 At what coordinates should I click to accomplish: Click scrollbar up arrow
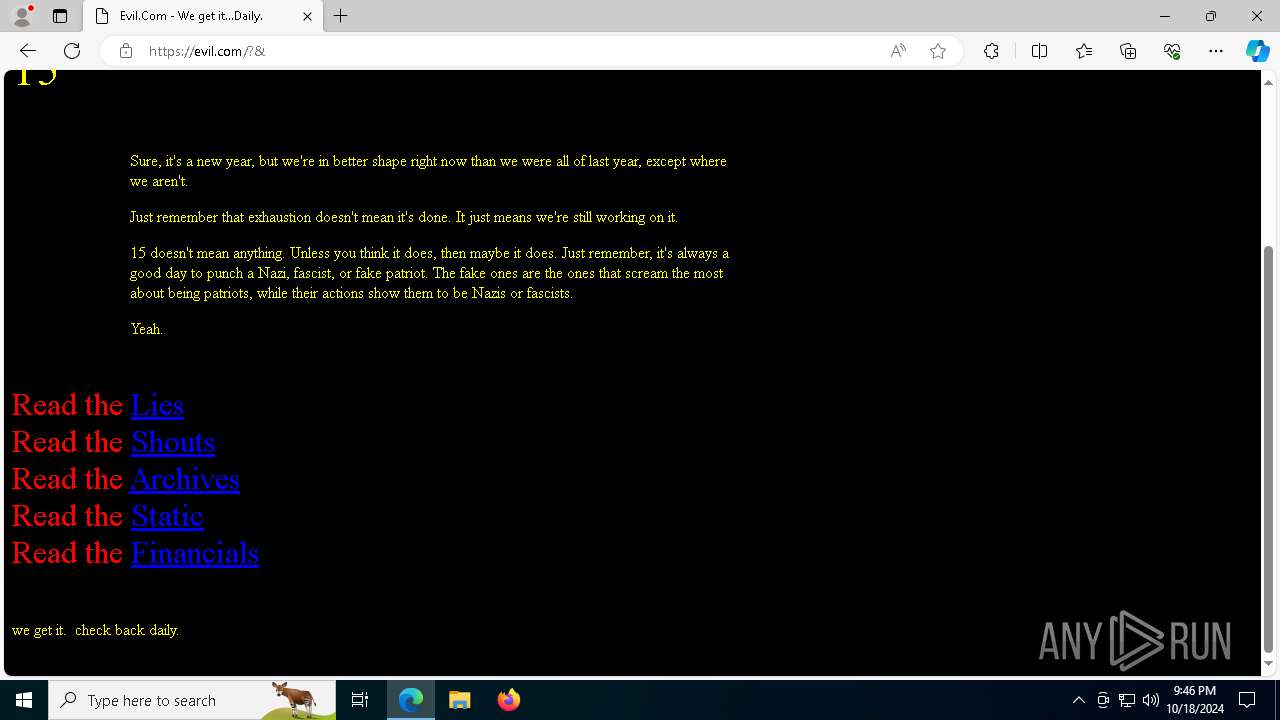click(x=1269, y=81)
